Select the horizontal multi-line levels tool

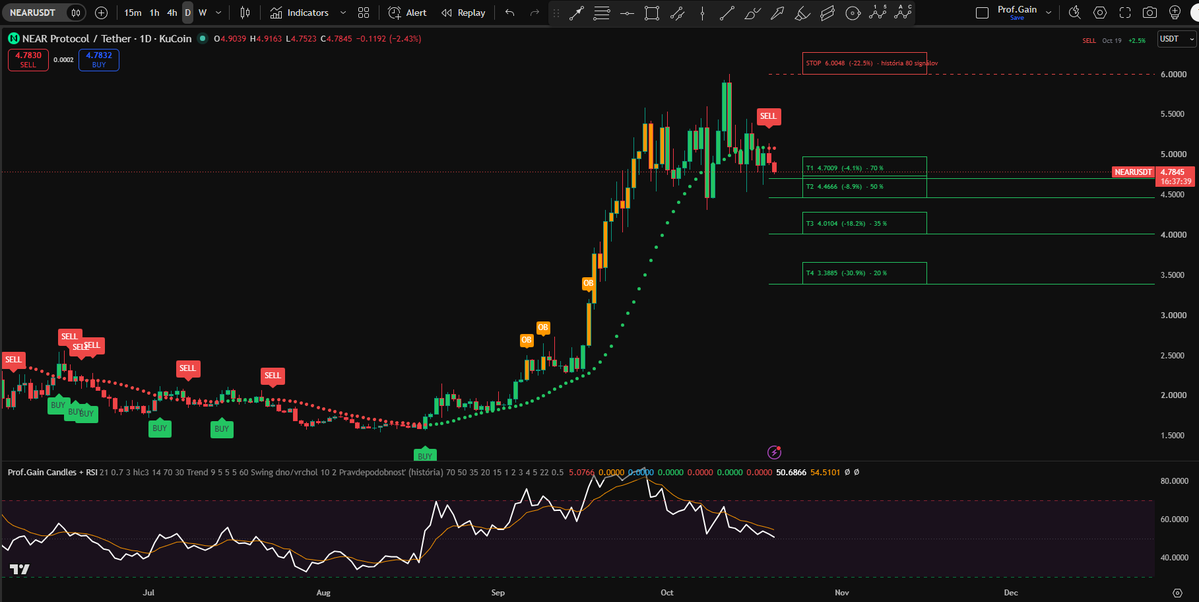[x=602, y=13]
